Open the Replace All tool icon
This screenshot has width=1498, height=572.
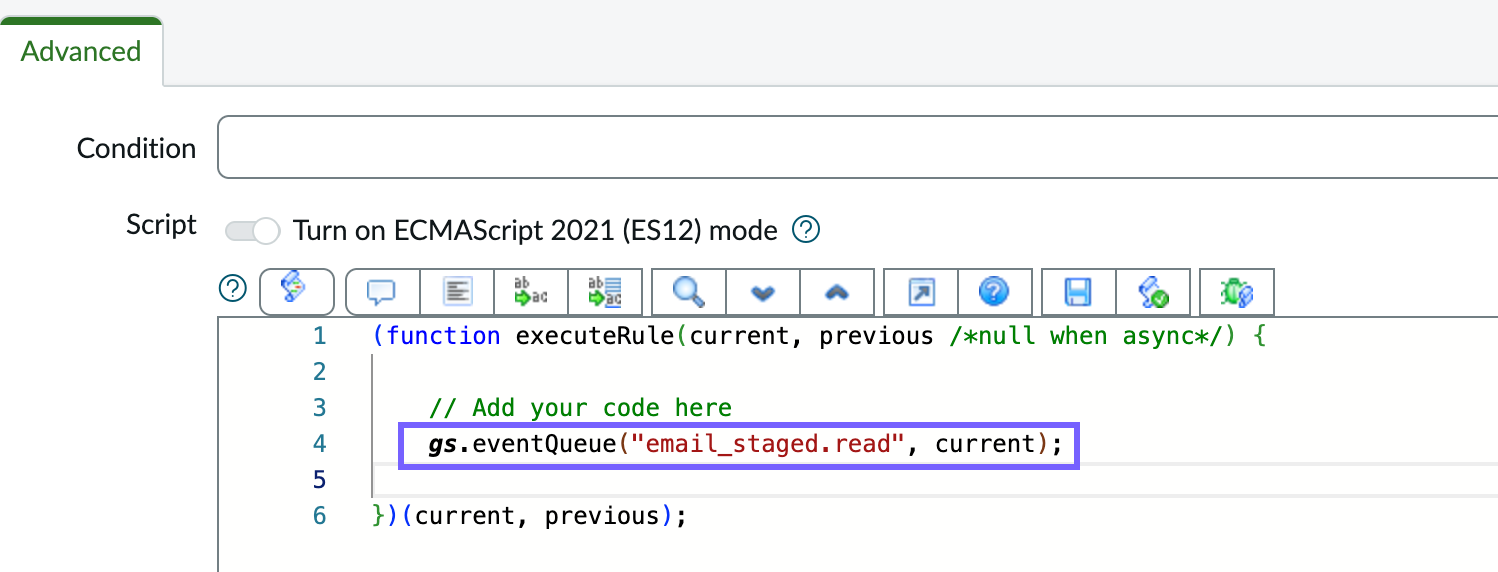pyautogui.click(x=605, y=292)
